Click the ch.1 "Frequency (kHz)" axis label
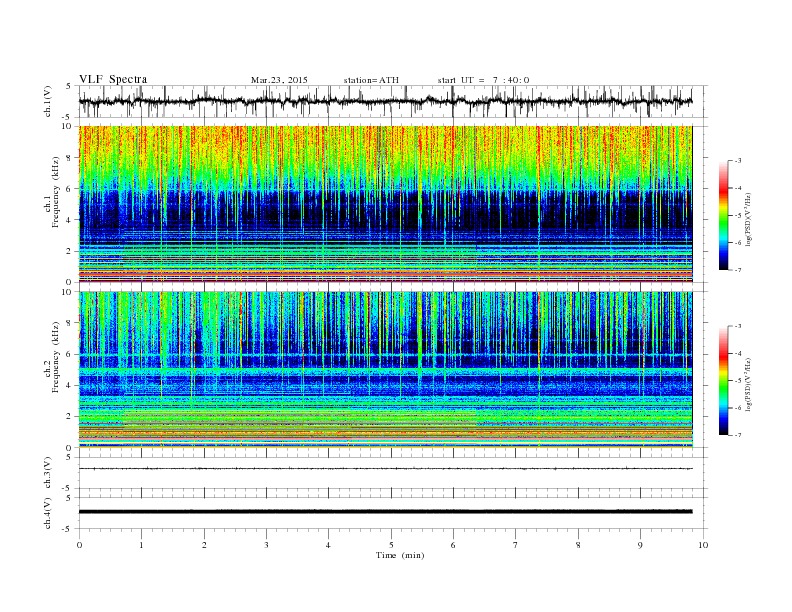Screen dimensions: 792x612 [56, 192]
